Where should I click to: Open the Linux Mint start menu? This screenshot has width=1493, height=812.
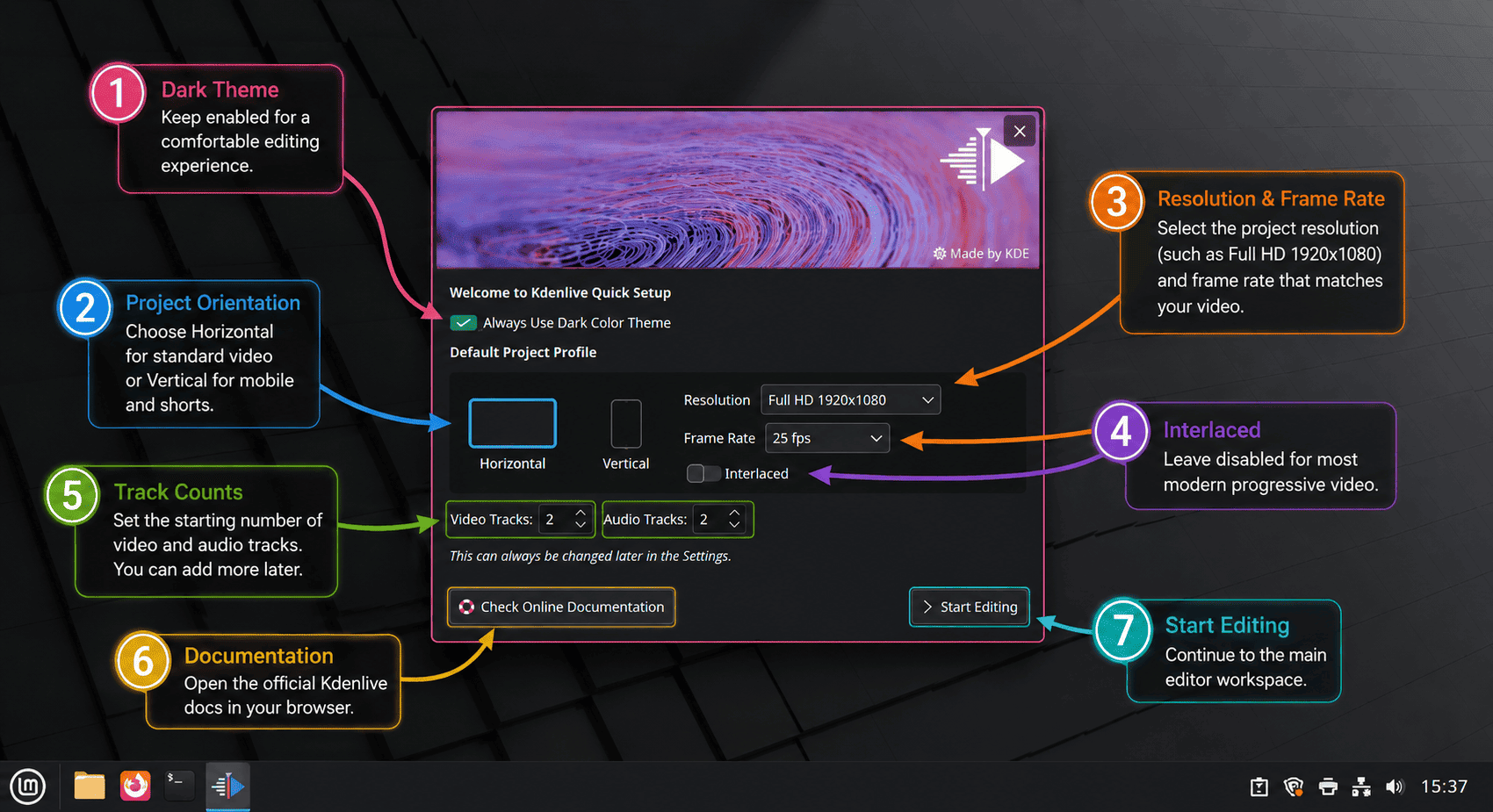point(27,786)
